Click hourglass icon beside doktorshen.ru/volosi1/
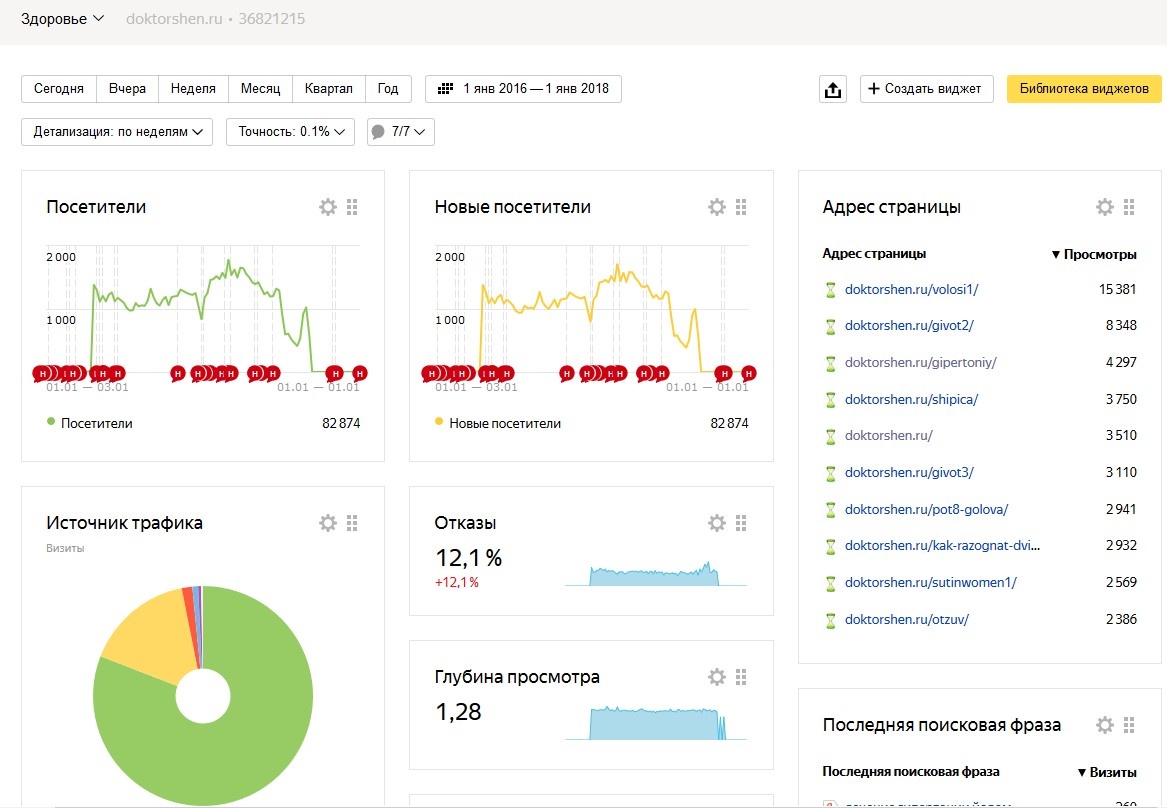The height and width of the screenshot is (808, 1167). (x=829, y=290)
